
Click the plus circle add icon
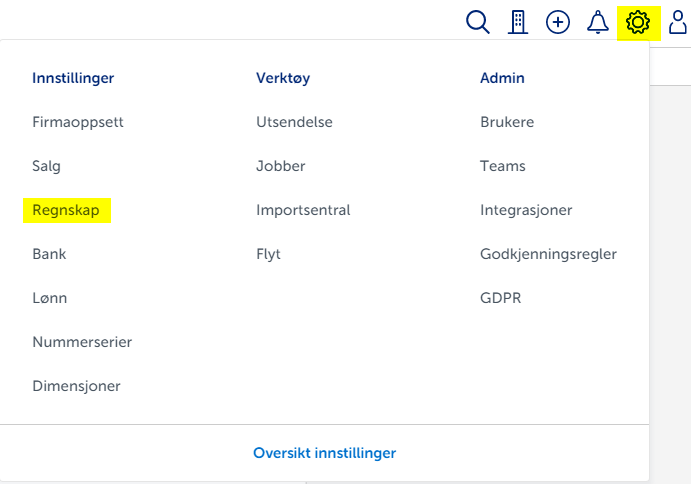[558, 22]
